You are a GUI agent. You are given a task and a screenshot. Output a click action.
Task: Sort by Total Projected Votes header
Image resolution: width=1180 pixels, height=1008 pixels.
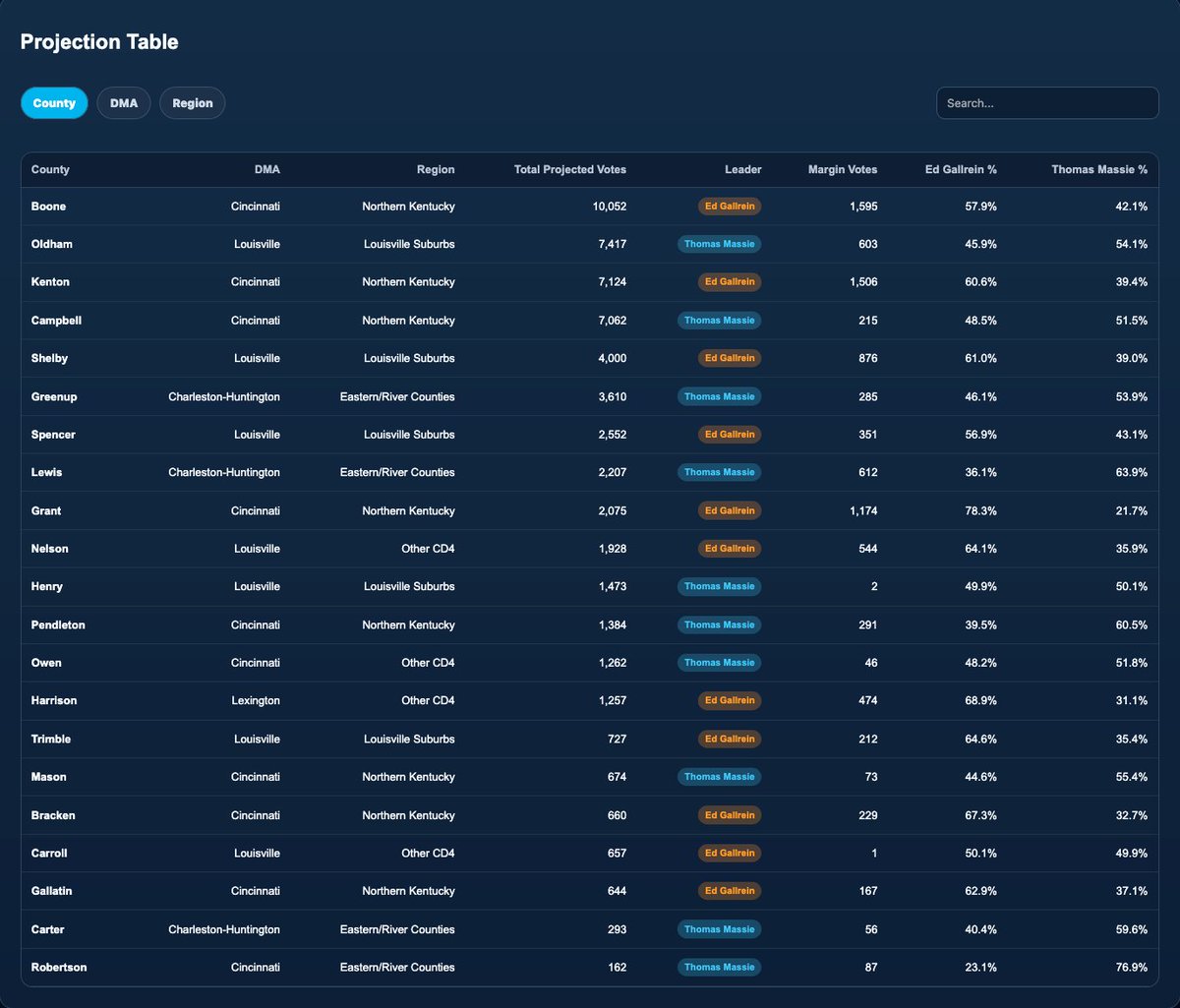570,169
